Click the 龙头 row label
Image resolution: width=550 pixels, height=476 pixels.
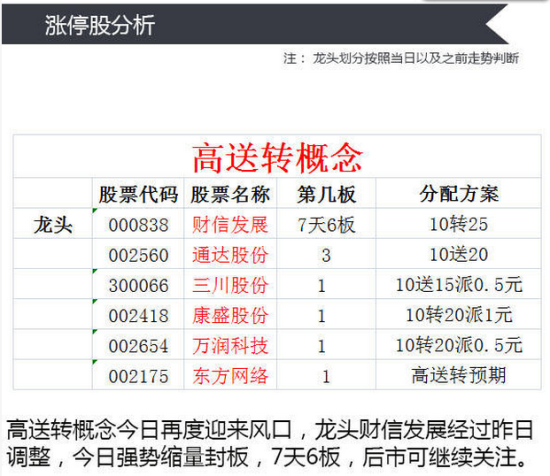click(53, 225)
